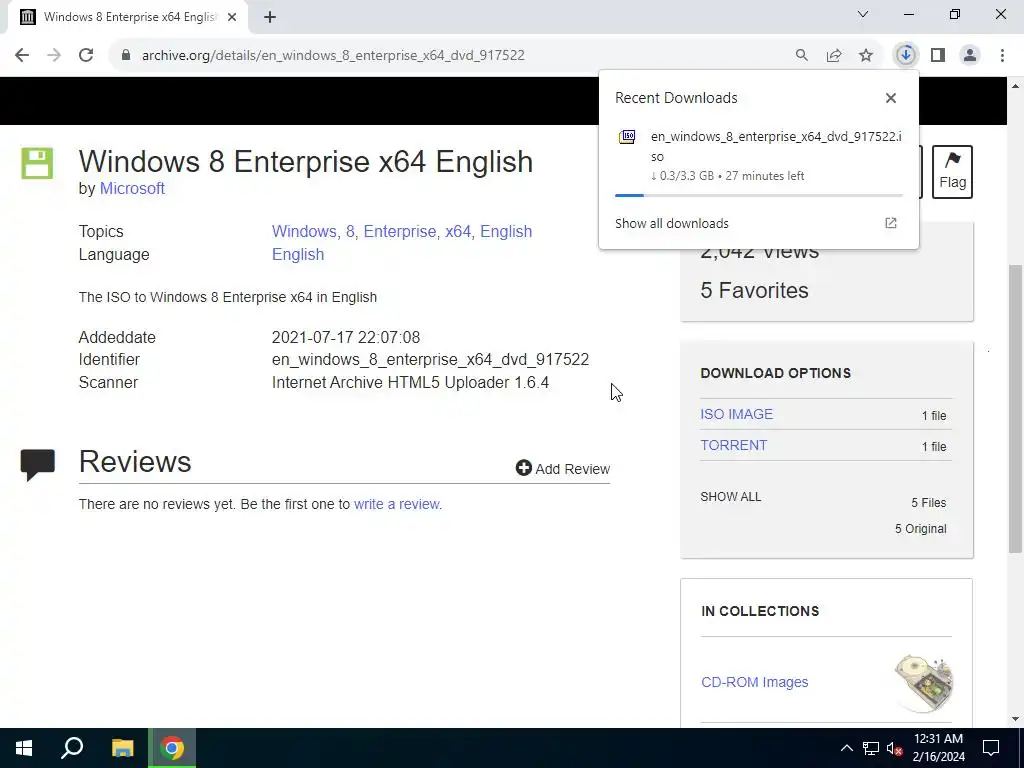Close the Windows 8 Enterprise tab
The width and height of the screenshot is (1024, 768).
coord(232,17)
